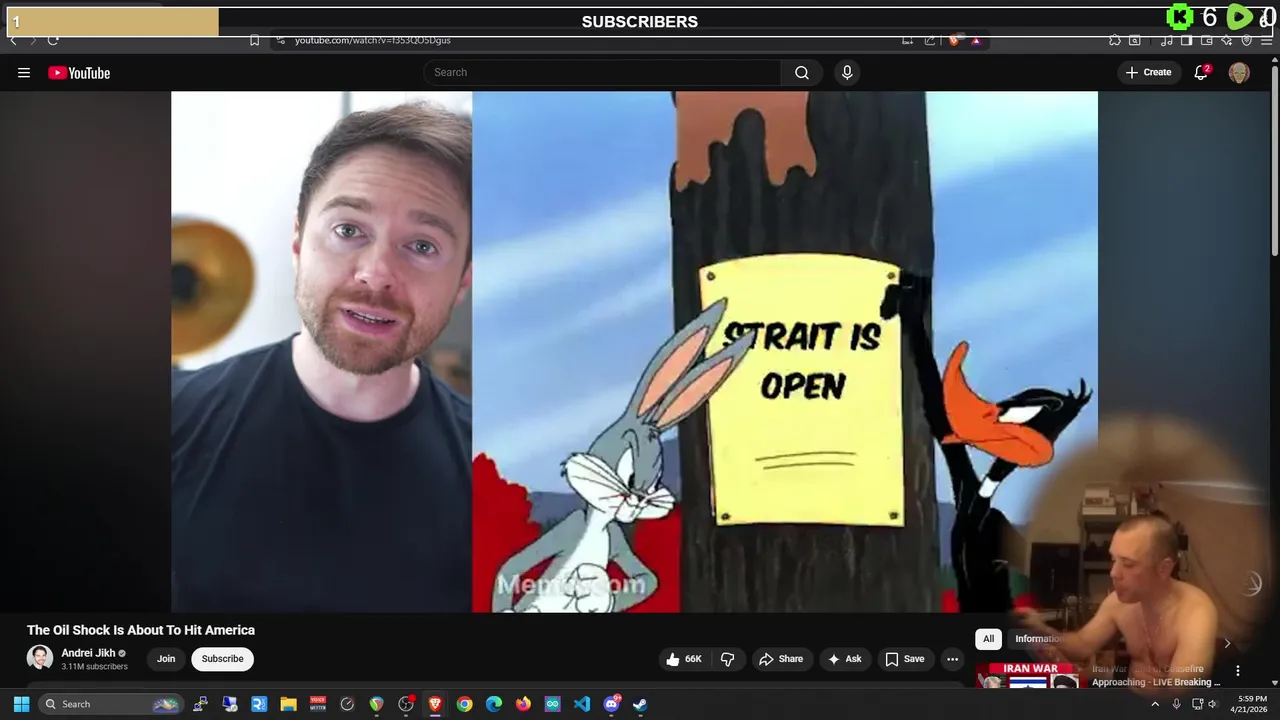This screenshot has width=1280, height=720.
Task: Open Steam from taskbar
Action: tap(640, 704)
